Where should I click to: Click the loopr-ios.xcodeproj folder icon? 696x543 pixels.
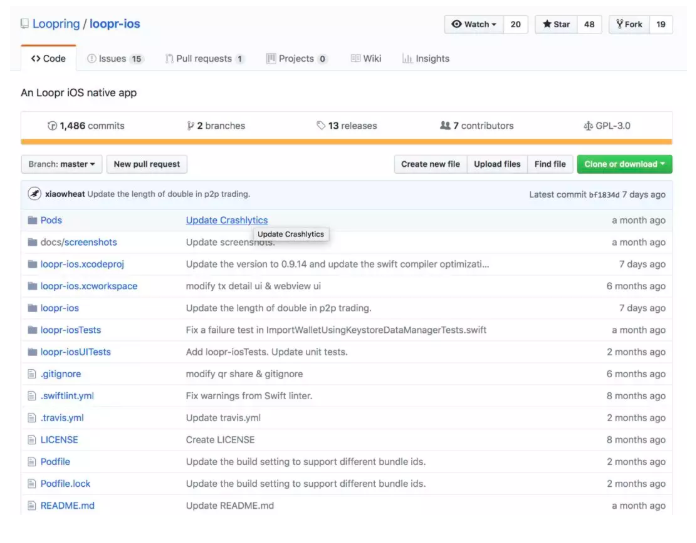click(32, 264)
